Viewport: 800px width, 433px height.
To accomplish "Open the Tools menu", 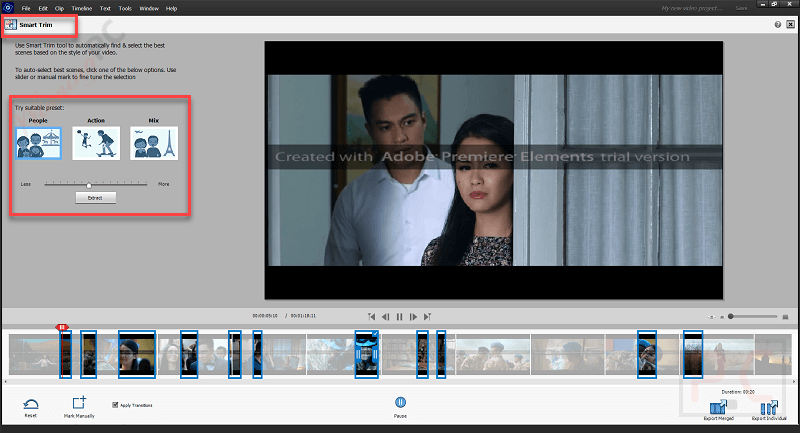I will [x=125, y=9].
